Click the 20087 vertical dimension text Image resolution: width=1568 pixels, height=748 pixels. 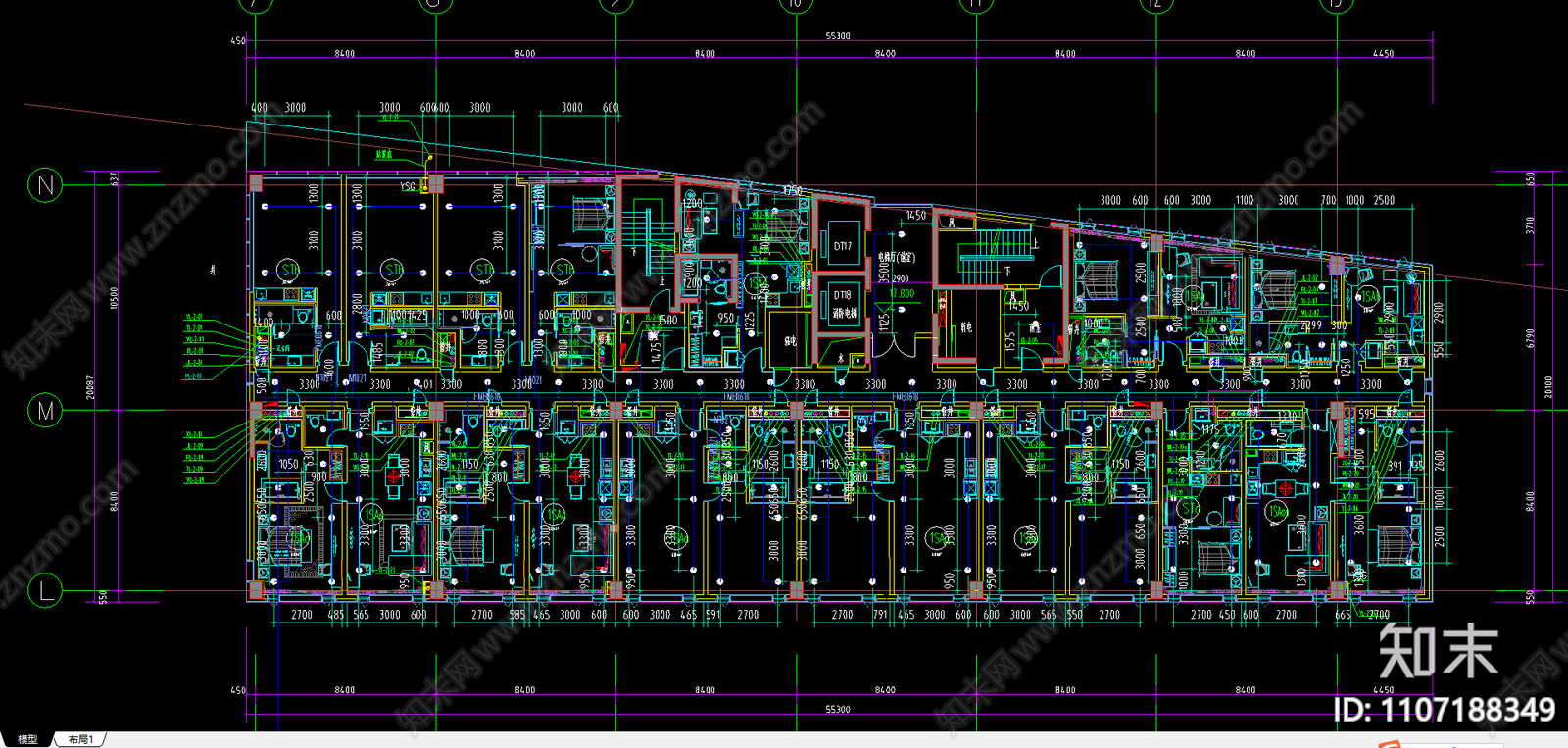(91, 387)
